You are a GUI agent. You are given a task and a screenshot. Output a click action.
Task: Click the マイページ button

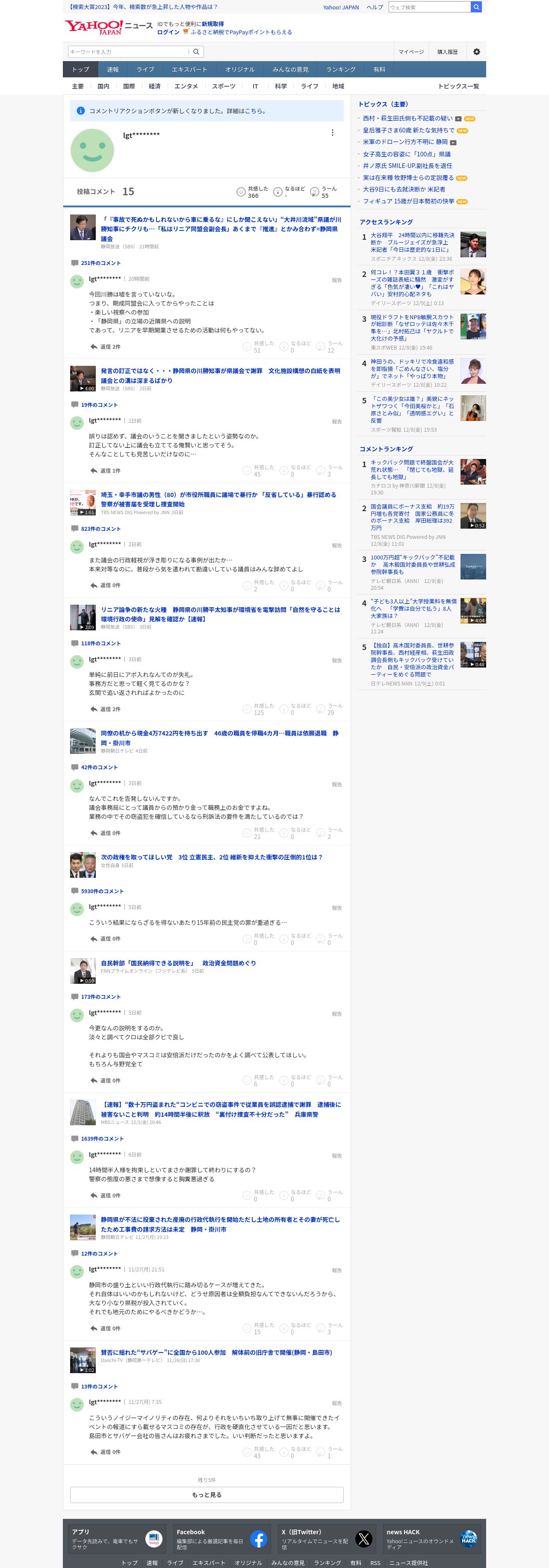411,52
